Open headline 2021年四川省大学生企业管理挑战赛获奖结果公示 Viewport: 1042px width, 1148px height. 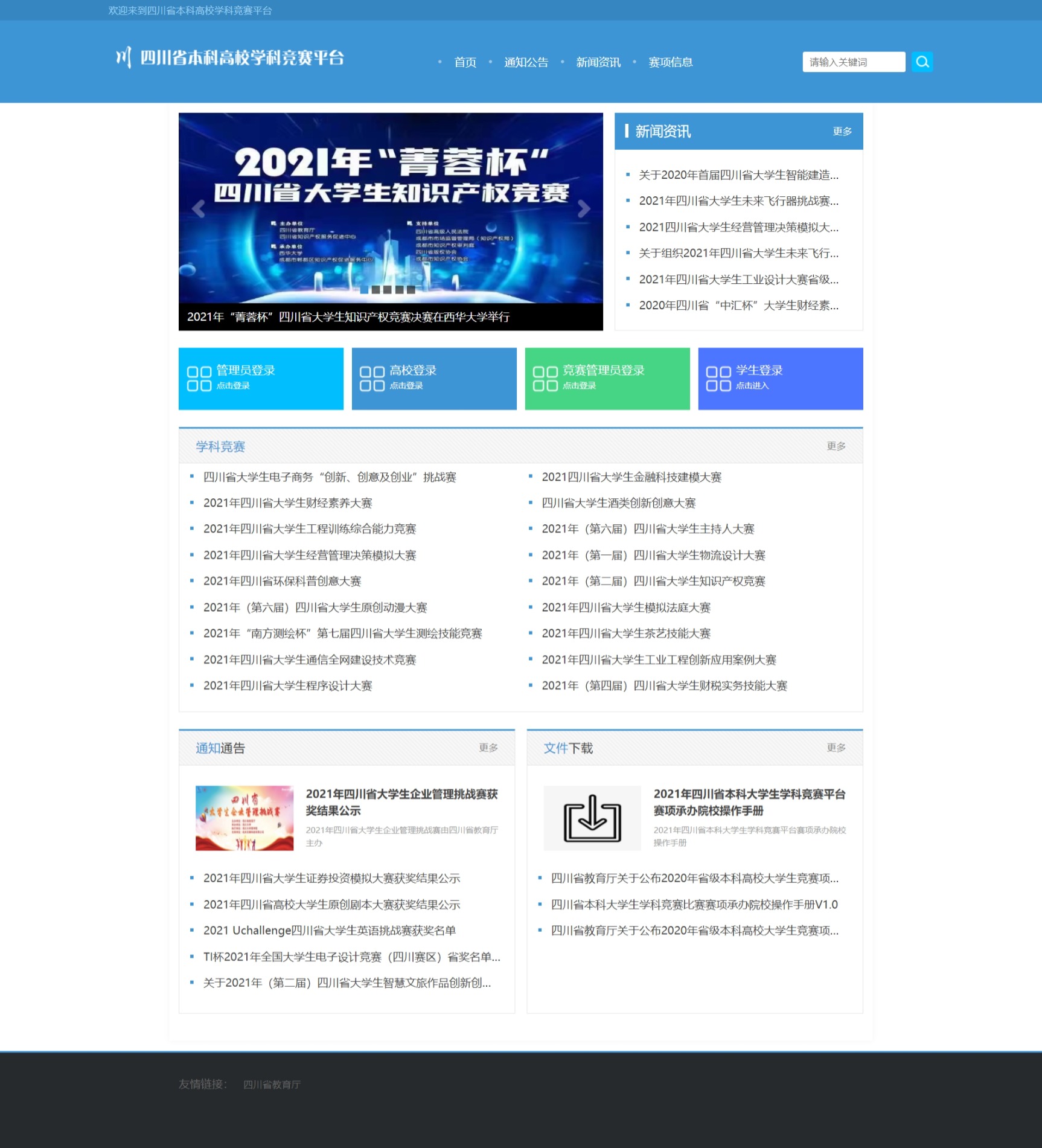click(401, 802)
